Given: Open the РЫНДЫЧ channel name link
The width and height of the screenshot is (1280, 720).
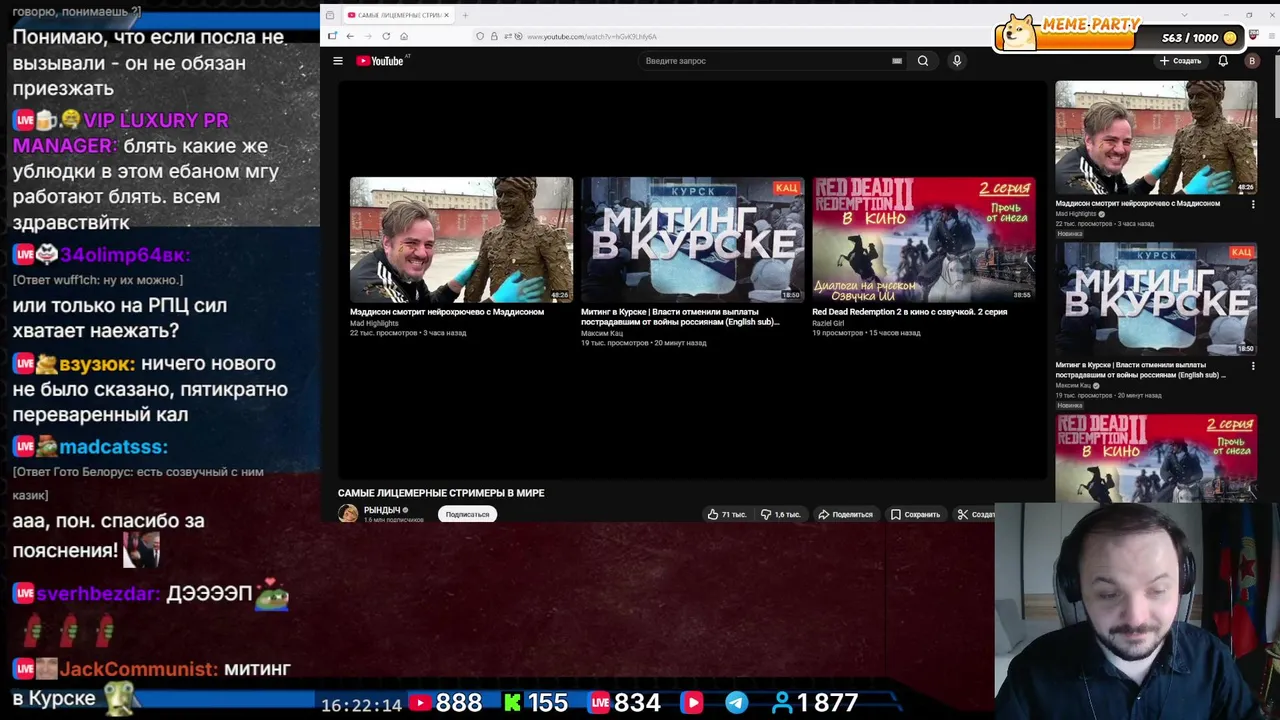Looking at the screenshot, I should 382,510.
